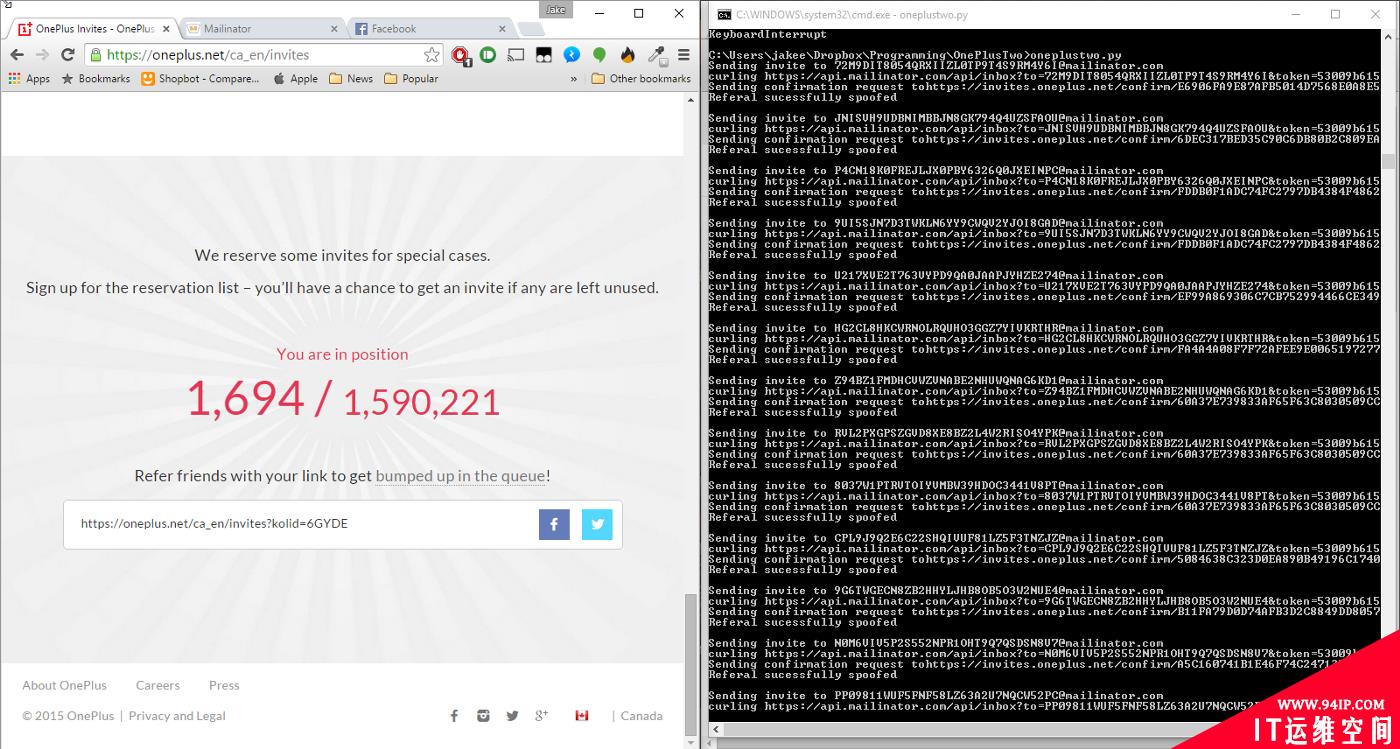Image resolution: width=1400 pixels, height=749 pixels.
Task: Open OnePlus Instagram from footer icon
Action: pyautogui.click(x=483, y=715)
